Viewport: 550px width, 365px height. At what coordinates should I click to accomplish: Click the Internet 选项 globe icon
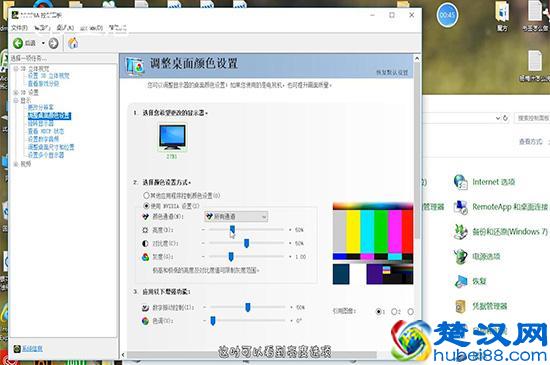461,182
